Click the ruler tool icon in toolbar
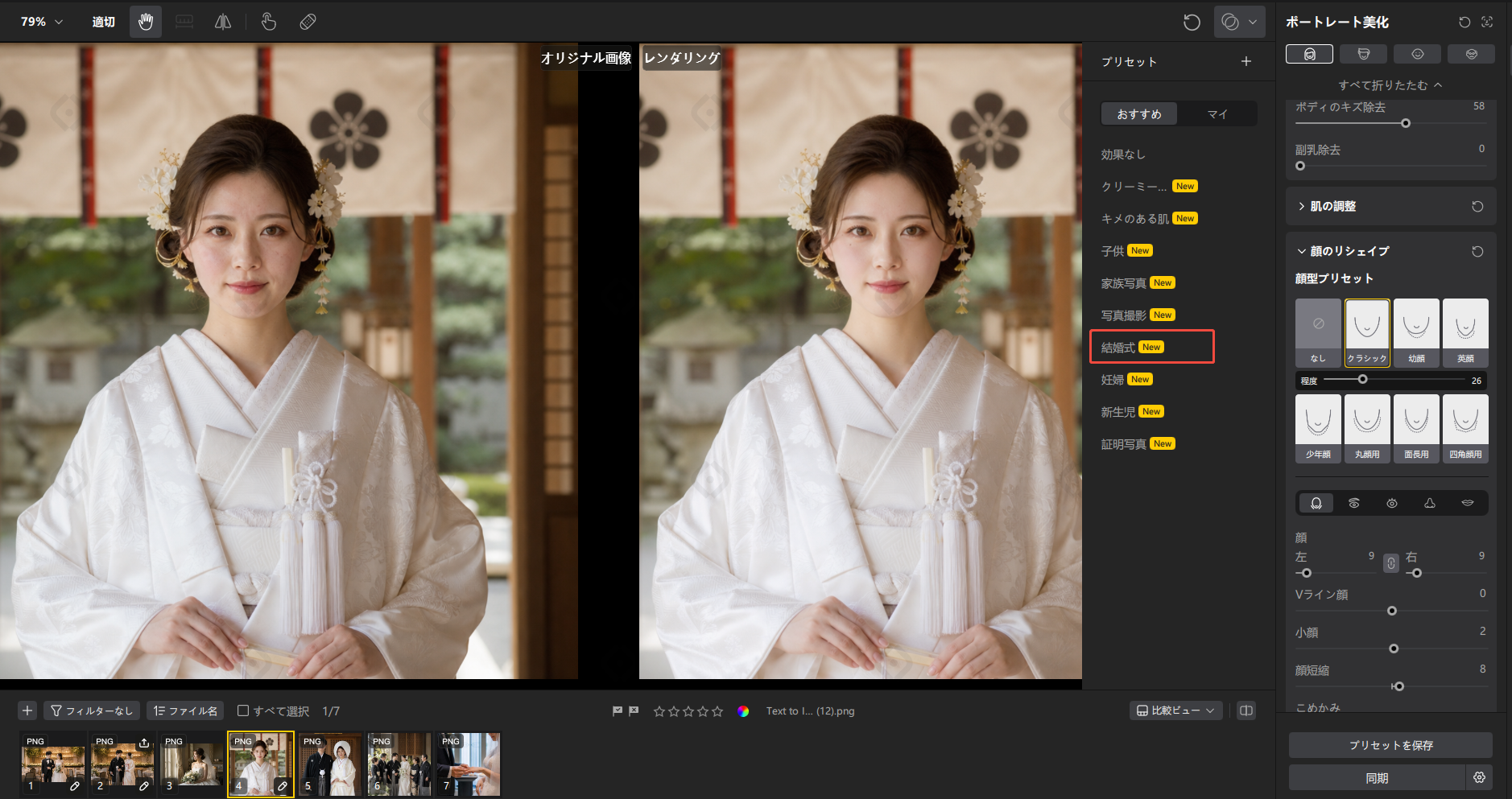The height and width of the screenshot is (799, 1512). [x=184, y=22]
